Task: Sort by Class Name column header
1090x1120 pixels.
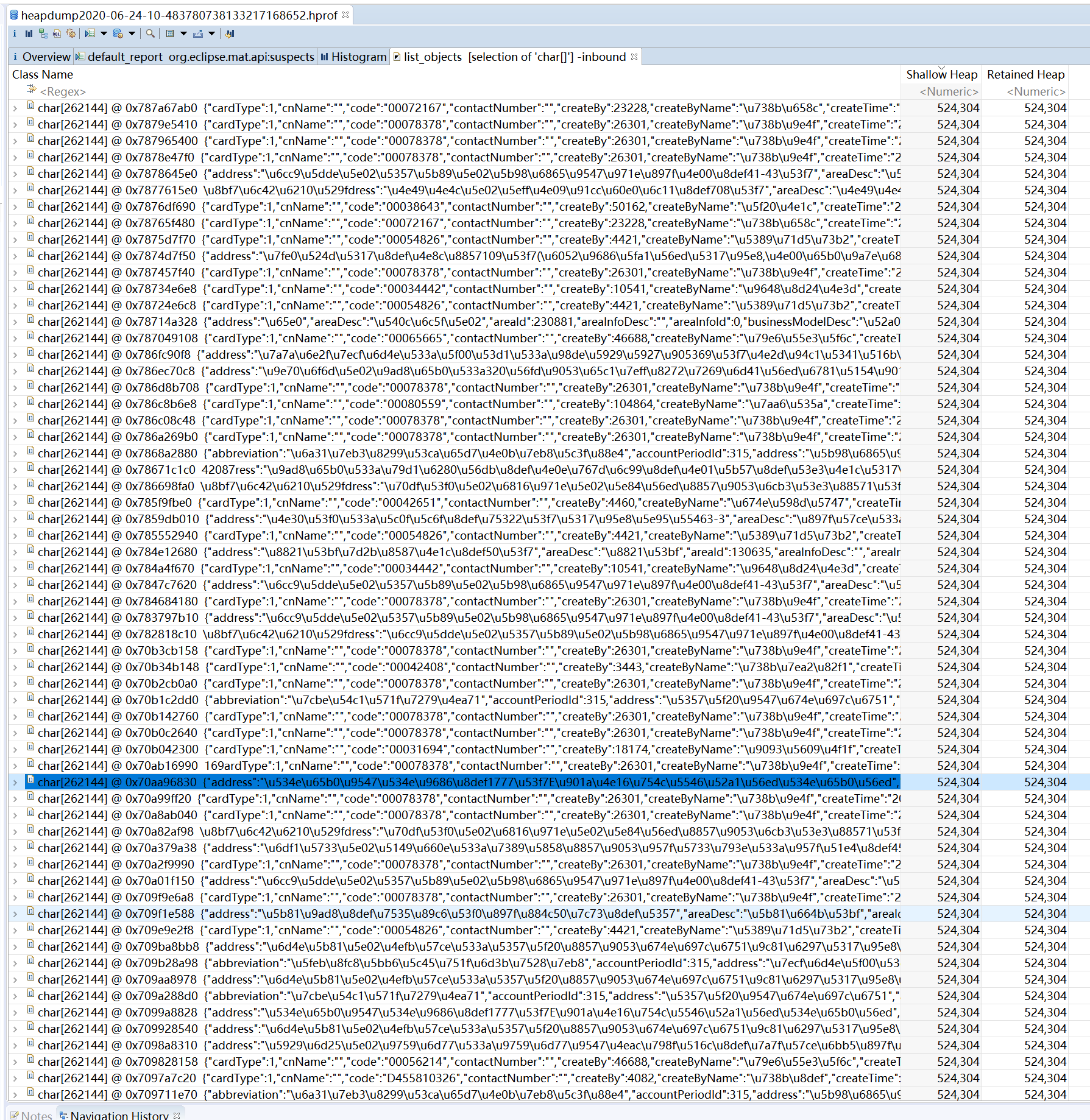Action: 43,74
